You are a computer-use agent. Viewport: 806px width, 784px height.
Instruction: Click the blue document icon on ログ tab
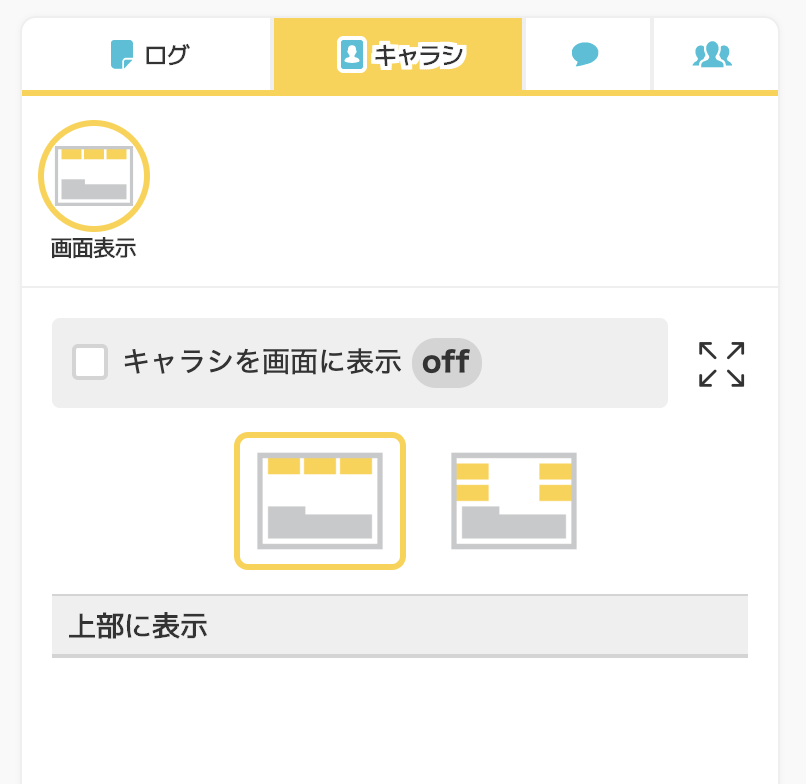point(122,54)
